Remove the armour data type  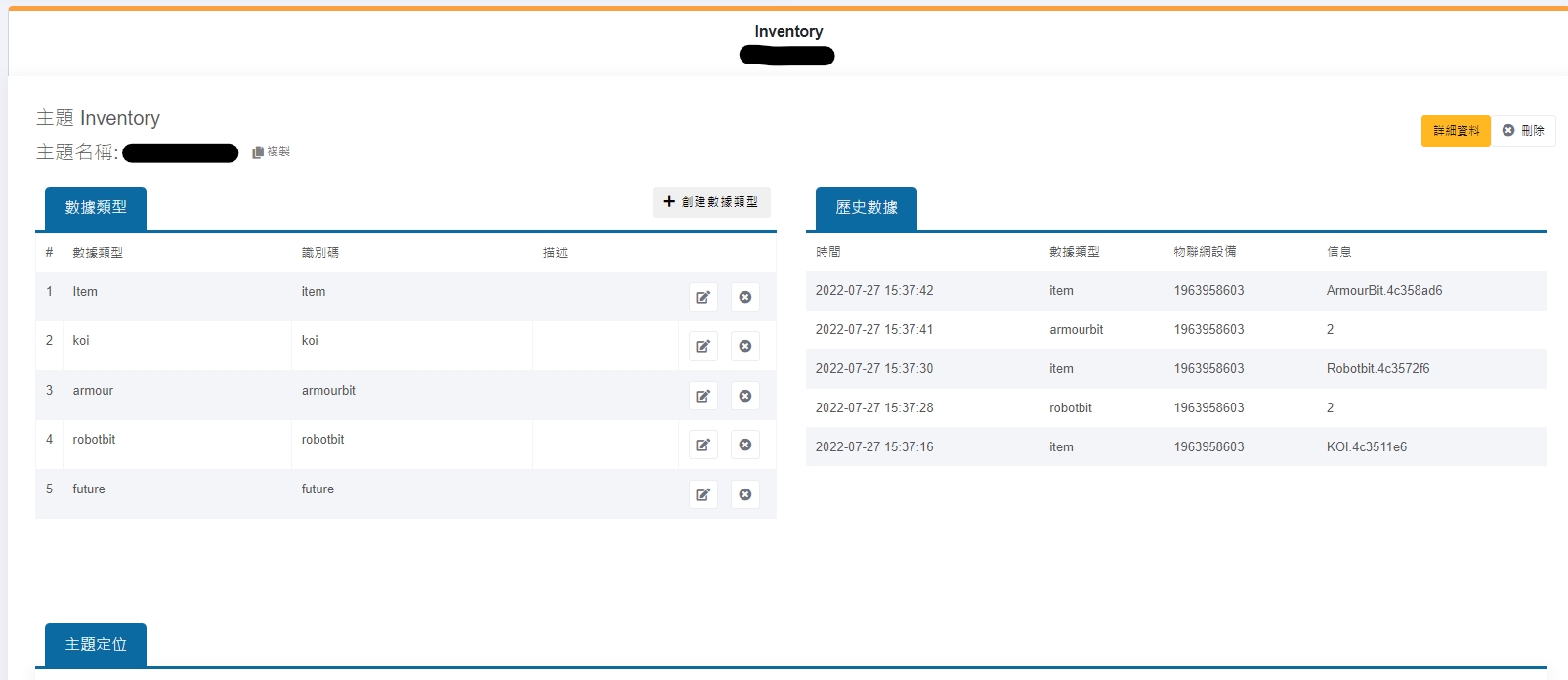click(745, 396)
